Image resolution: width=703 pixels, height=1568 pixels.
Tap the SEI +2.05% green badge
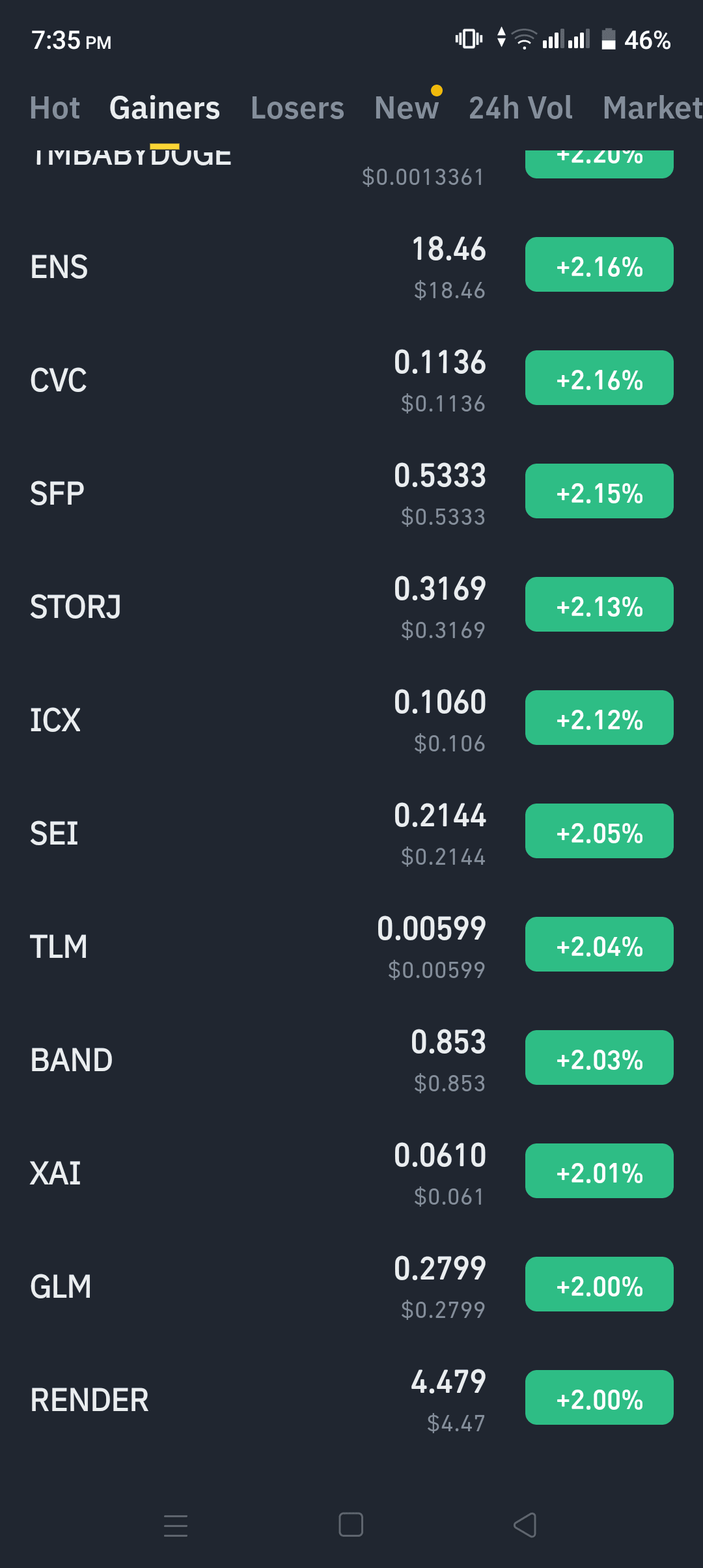pos(600,831)
